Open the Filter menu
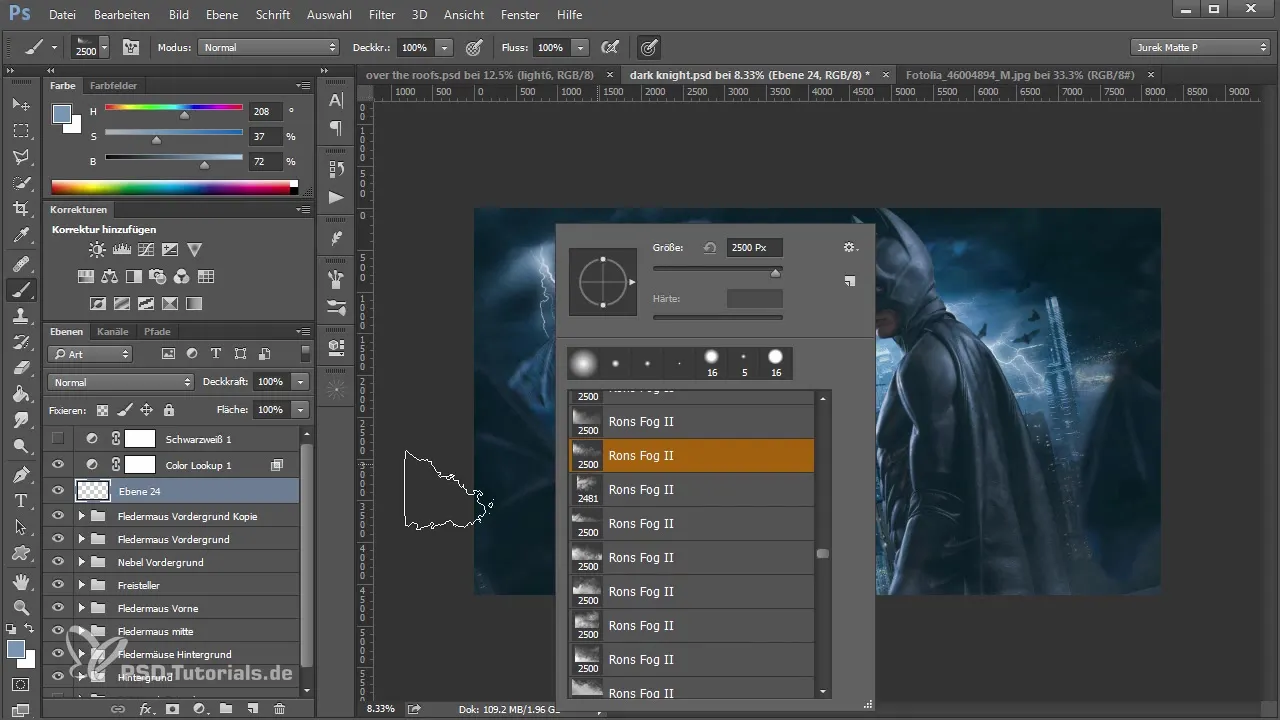This screenshot has width=1280, height=720. coord(381,15)
